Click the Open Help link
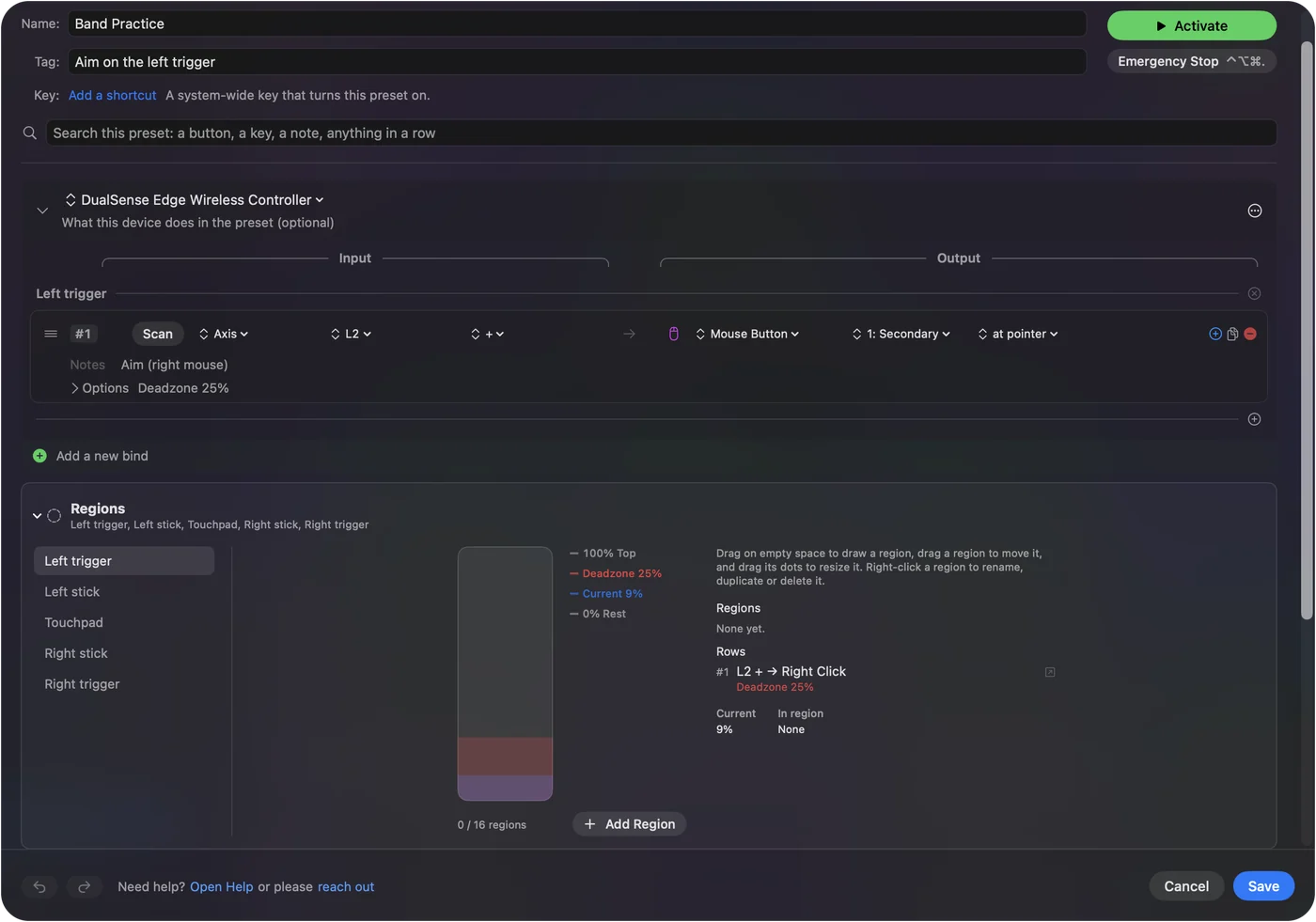 click(222, 886)
